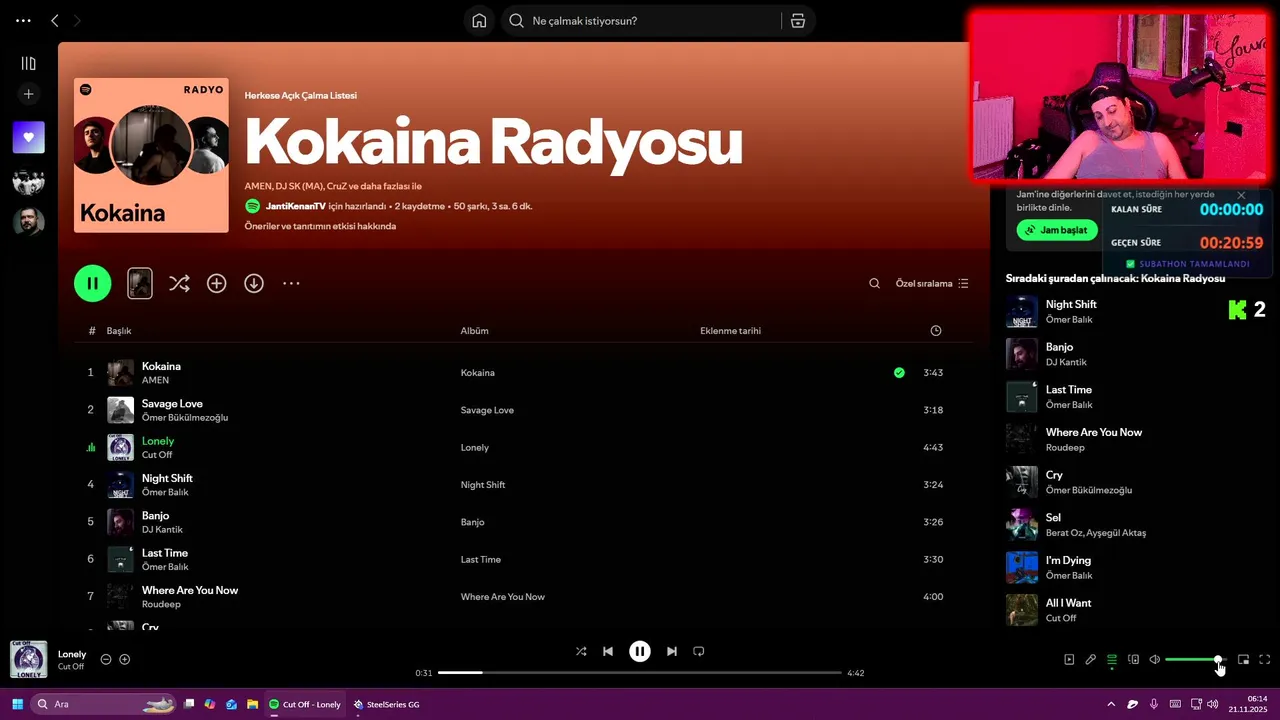Open the Kokaina radio cover art

[x=151, y=155]
